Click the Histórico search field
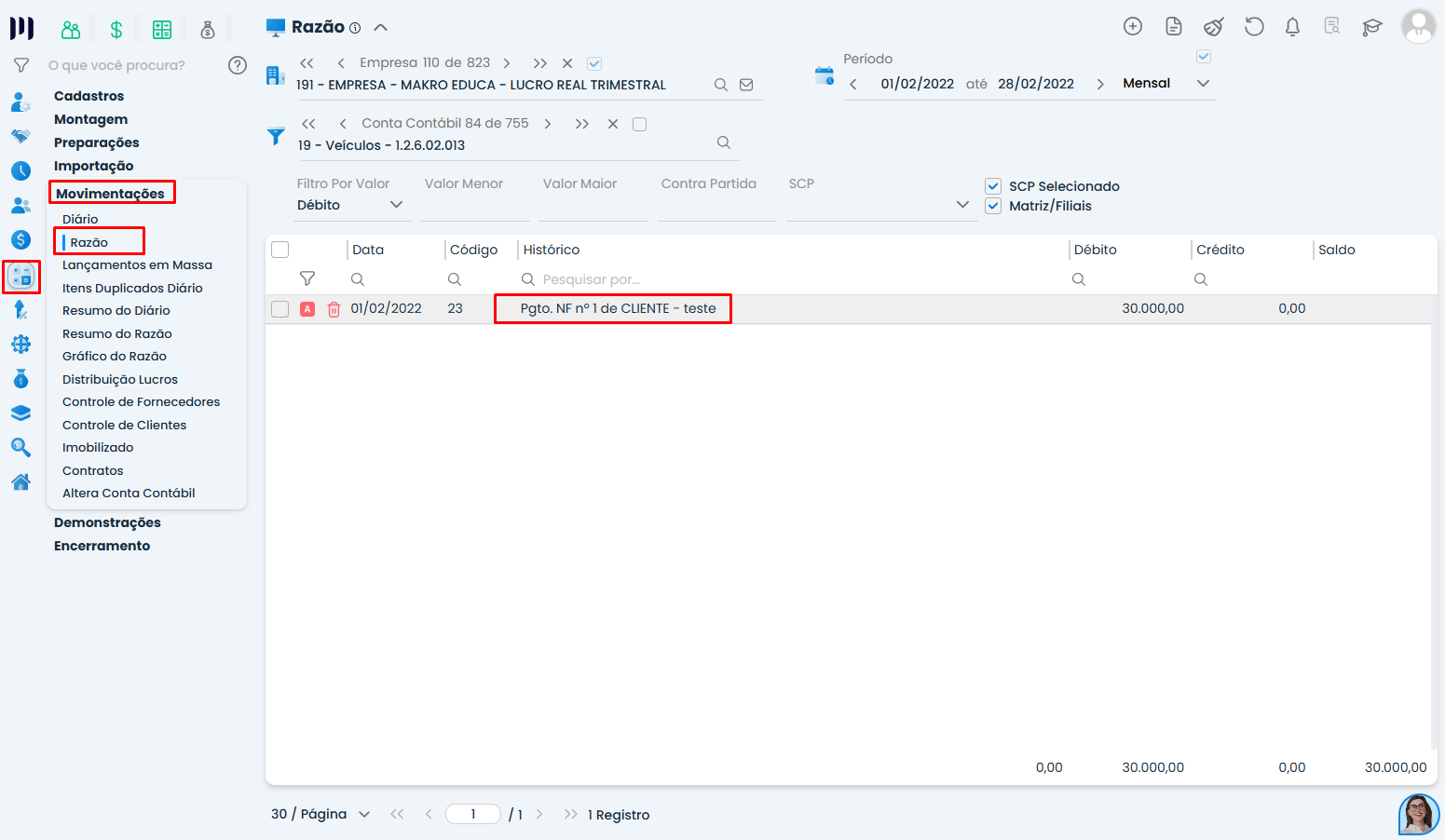This screenshot has height=840, width=1445. [792, 279]
